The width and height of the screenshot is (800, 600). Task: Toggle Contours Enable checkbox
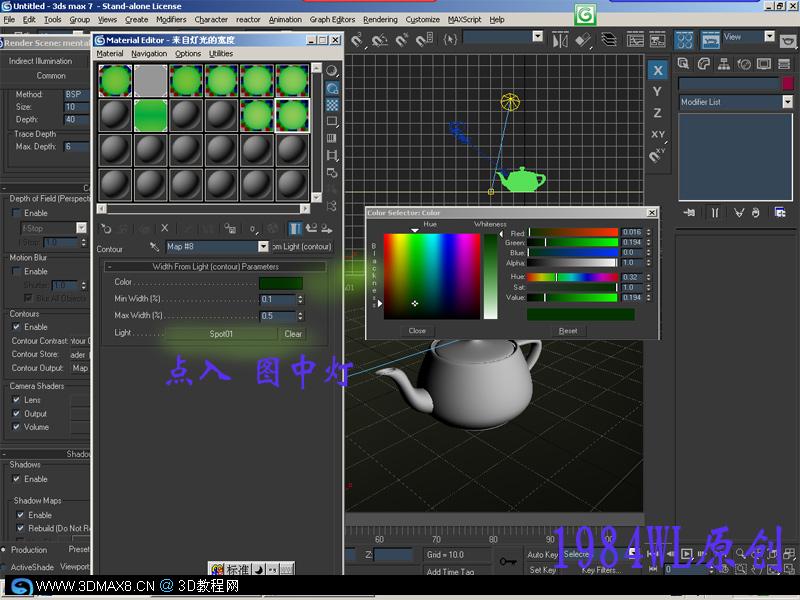16,327
